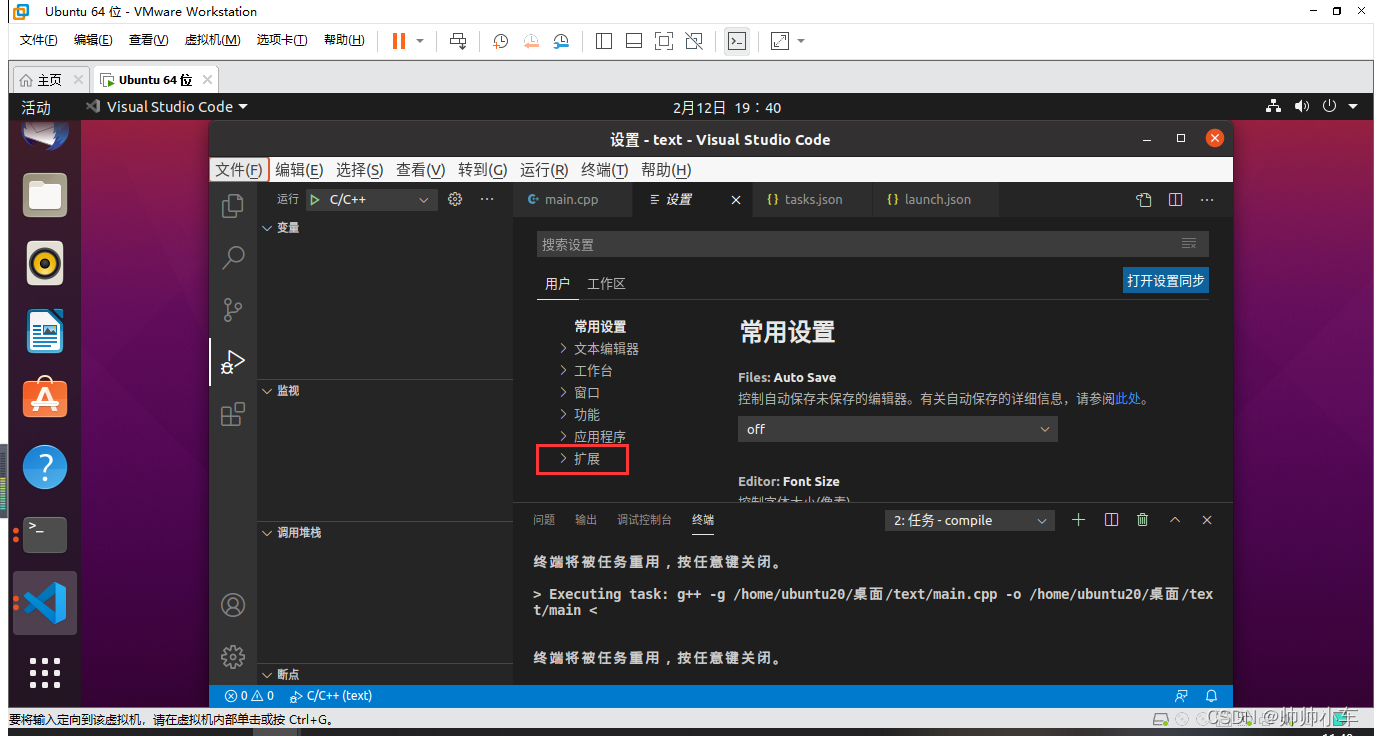This screenshot has height=736, width=1374.
Task: Close the terminal panel
Action: pos(1207,520)
